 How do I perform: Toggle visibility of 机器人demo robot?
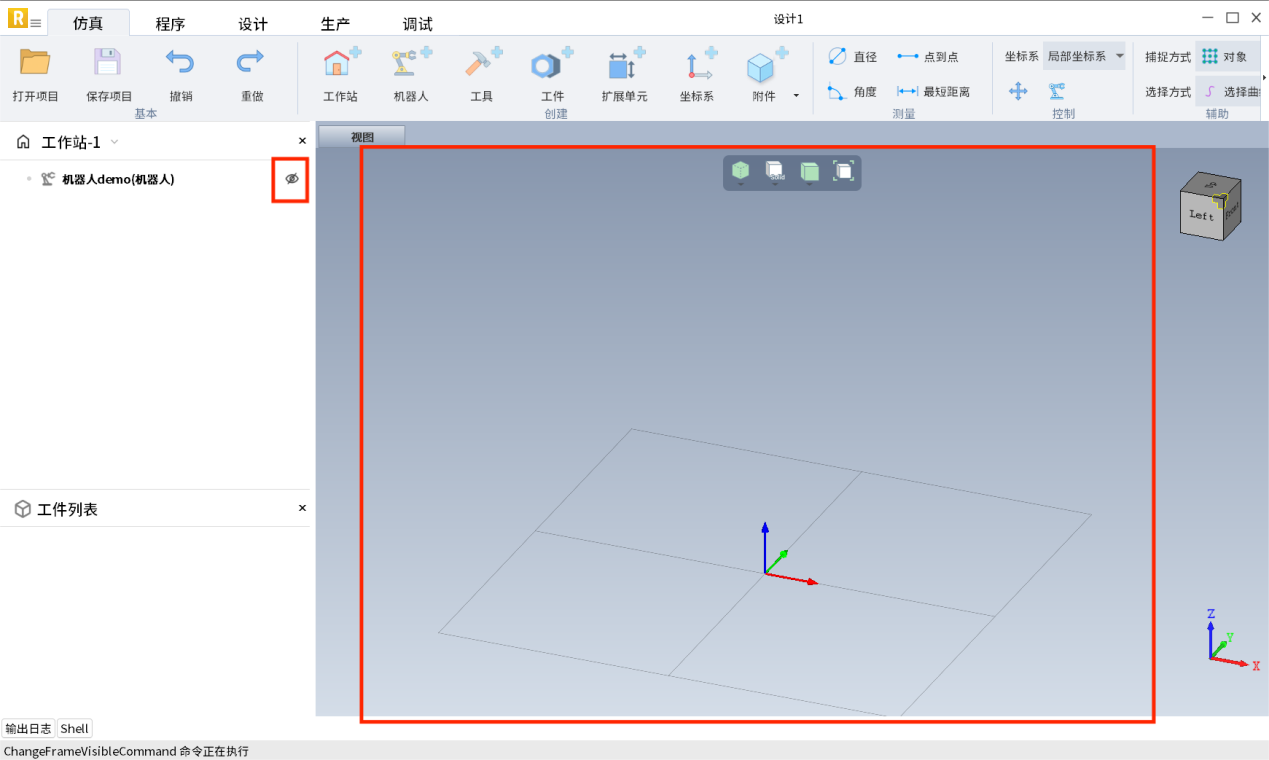(292, 179)
